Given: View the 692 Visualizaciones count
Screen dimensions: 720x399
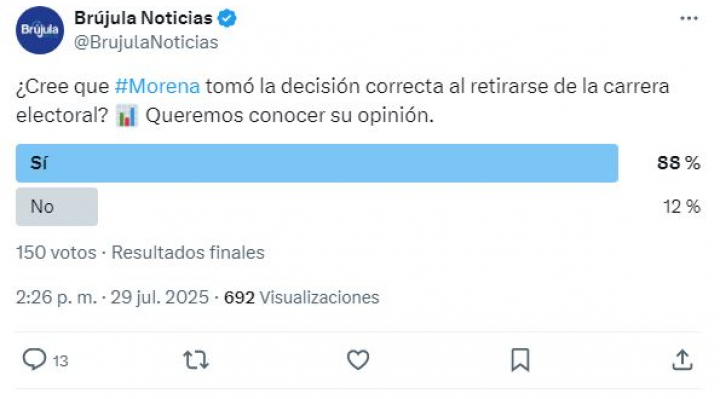Looking at the screenshot, I should coord(302,298).
